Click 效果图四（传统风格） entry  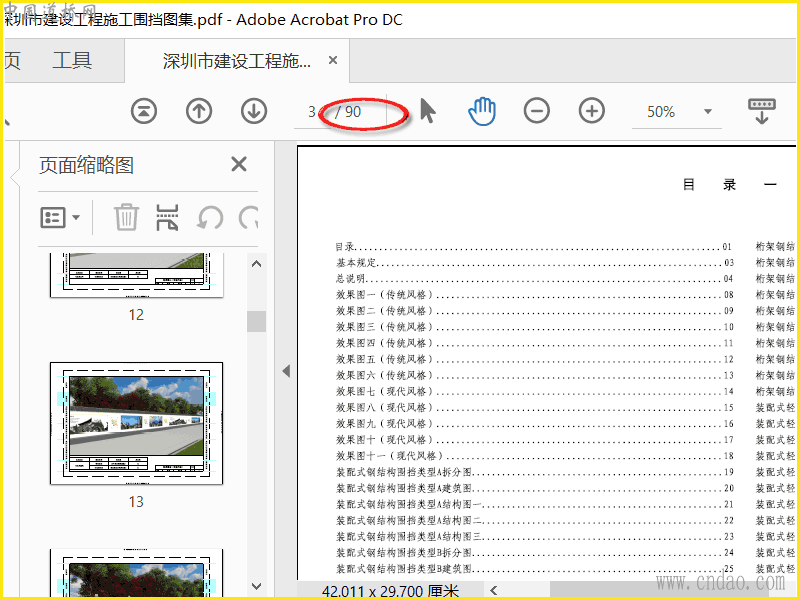coord(534,343)
